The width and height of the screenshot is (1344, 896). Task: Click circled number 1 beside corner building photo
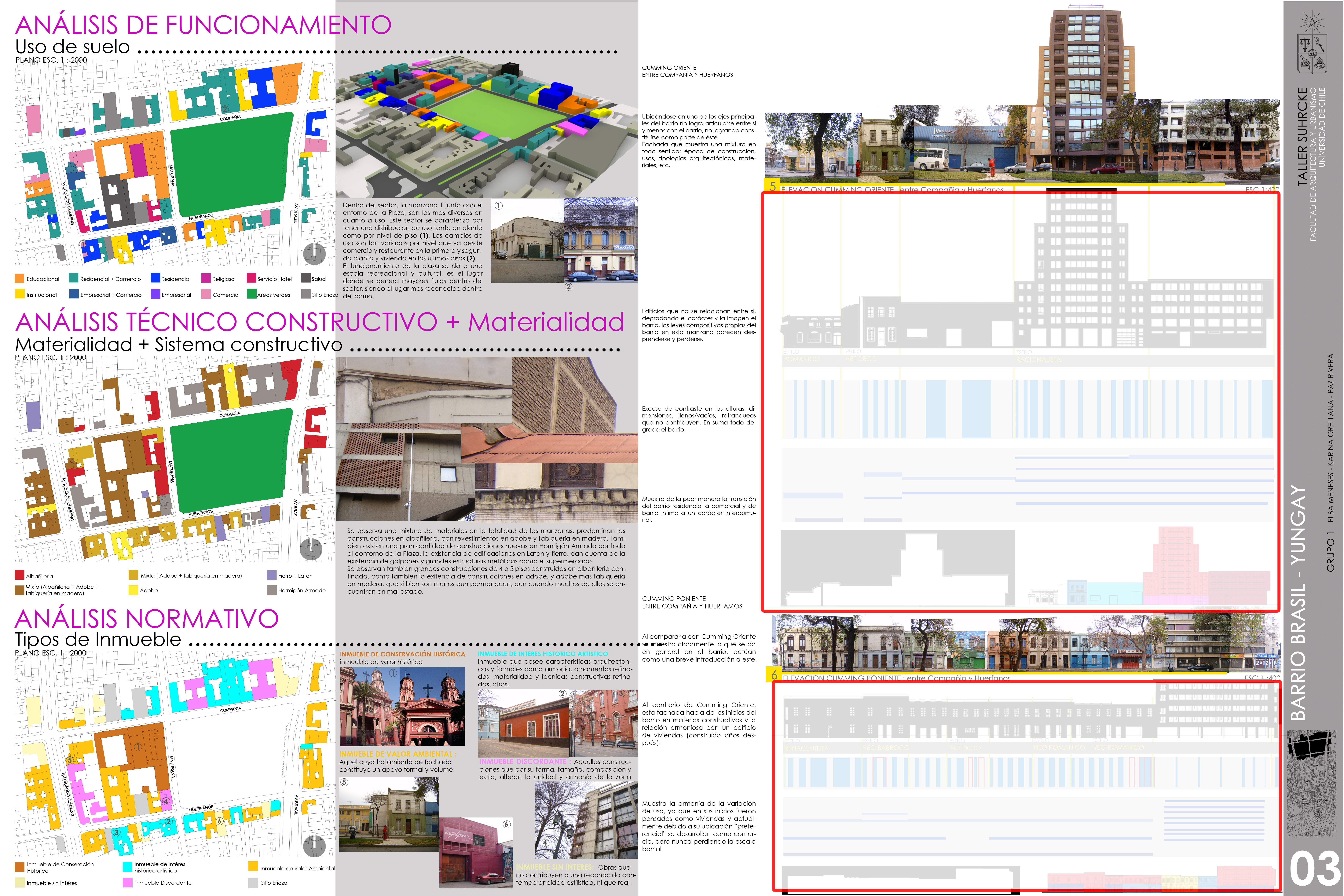499,206
